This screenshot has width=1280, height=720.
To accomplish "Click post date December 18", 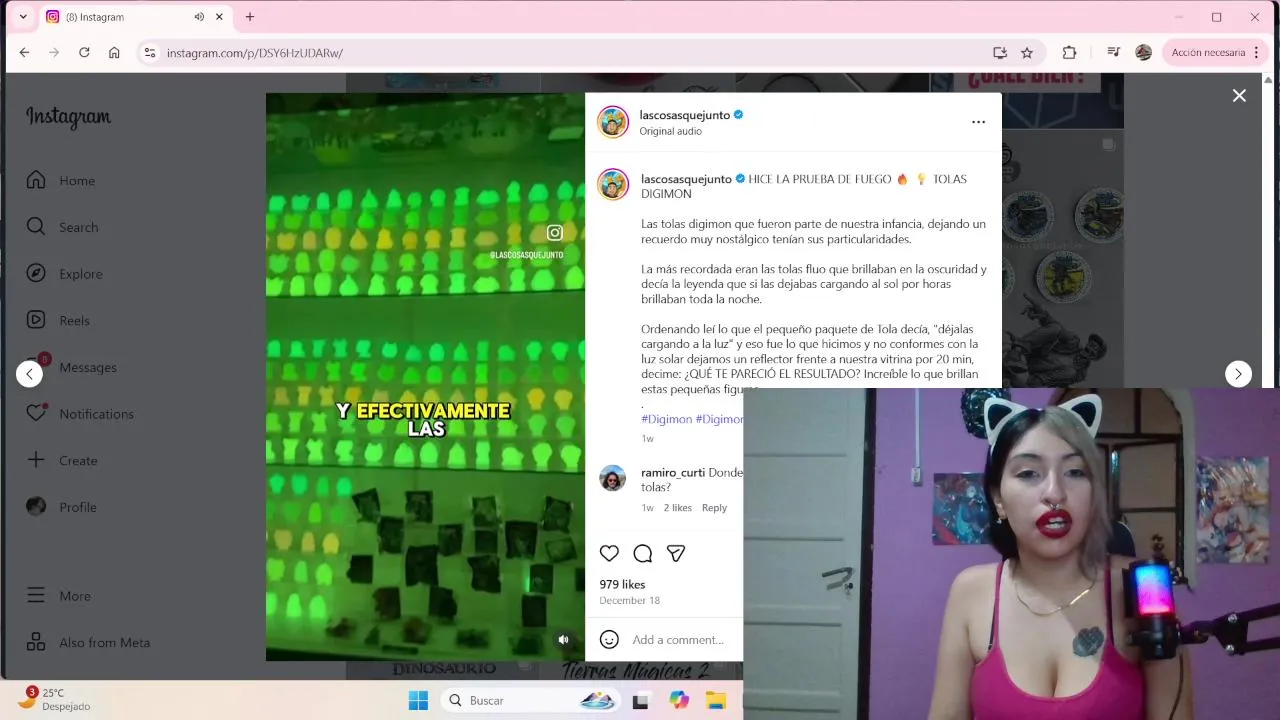I will tap(629, 601).
